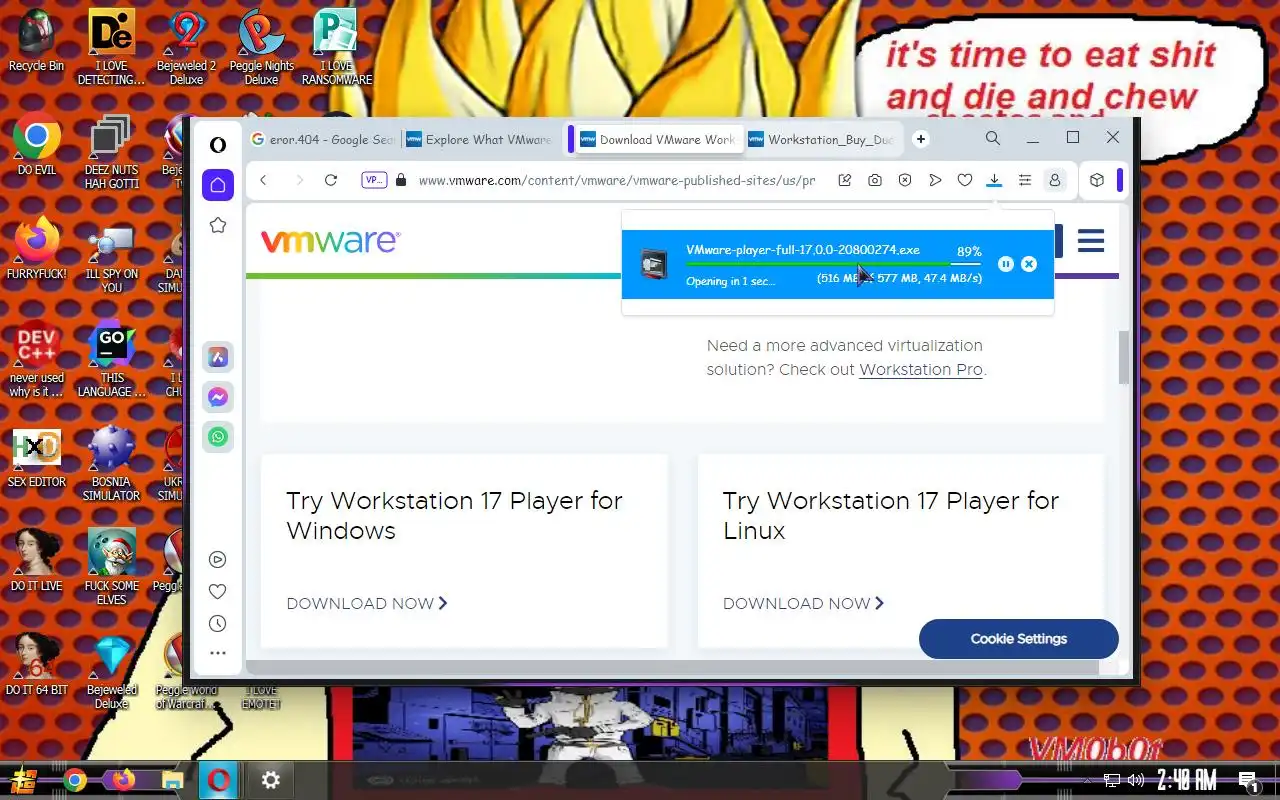Click the vmware logo on the page

click(x=331, y=241)
